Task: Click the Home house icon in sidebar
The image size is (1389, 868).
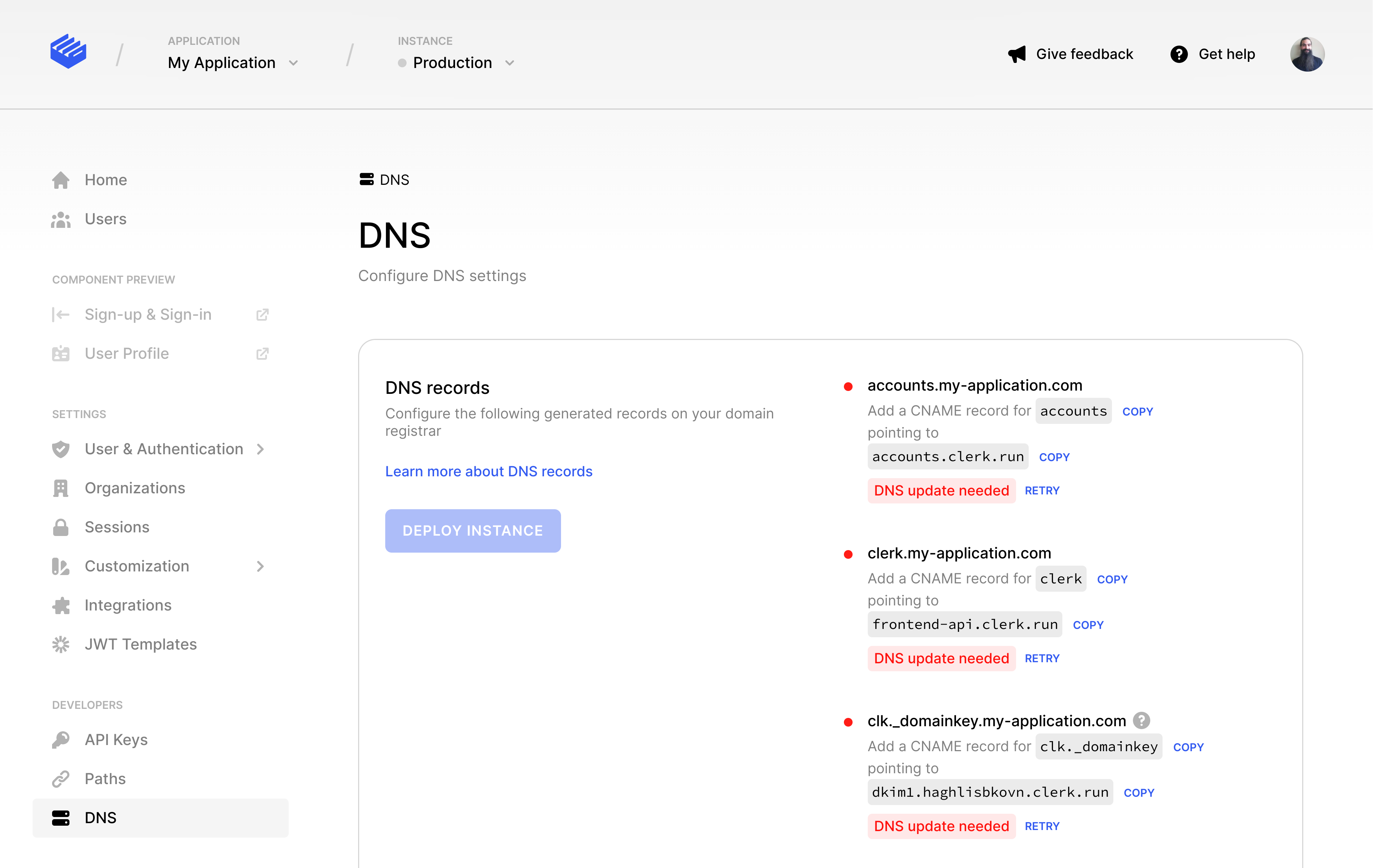Action: coord(61,180)
